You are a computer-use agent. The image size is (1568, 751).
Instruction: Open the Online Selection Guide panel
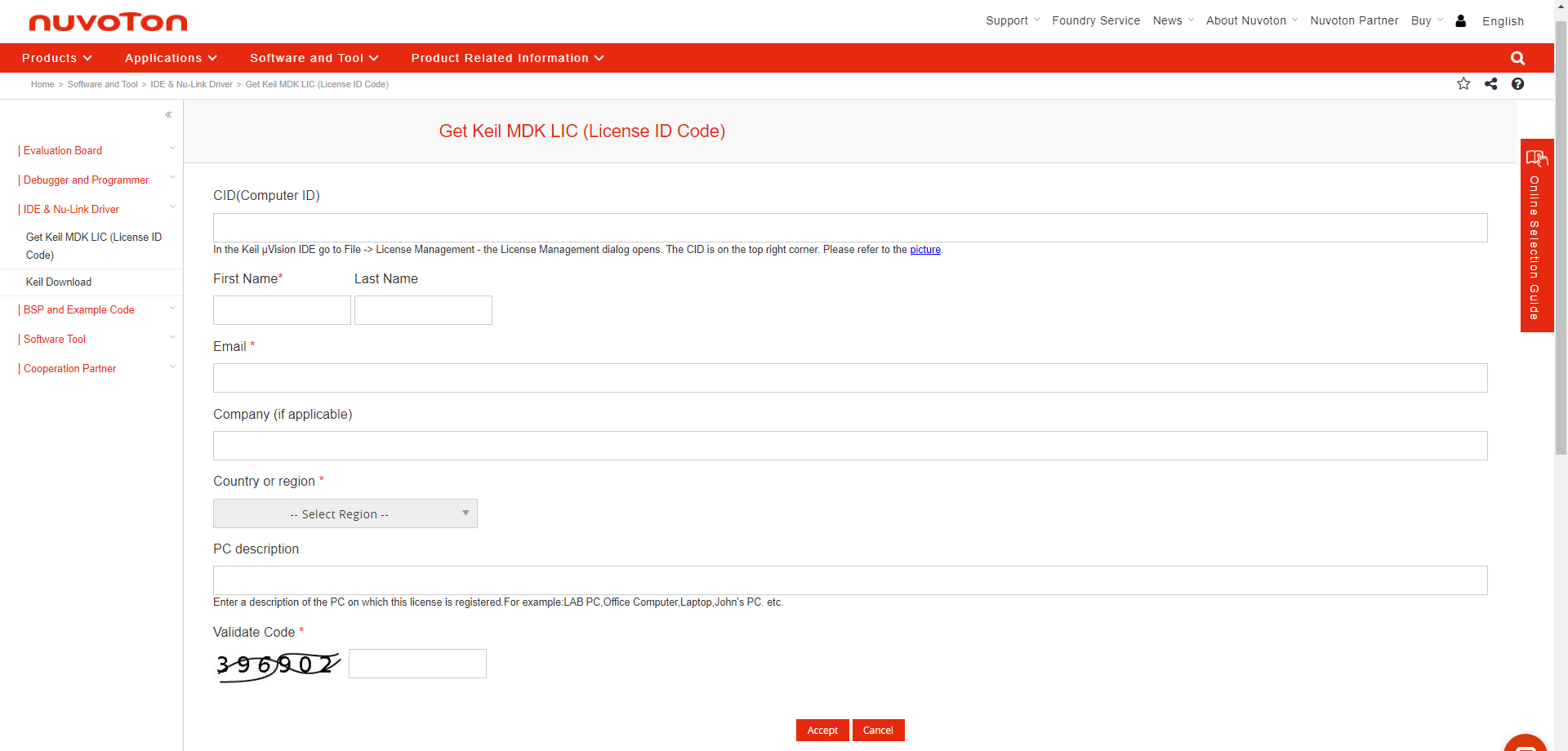1536,235
